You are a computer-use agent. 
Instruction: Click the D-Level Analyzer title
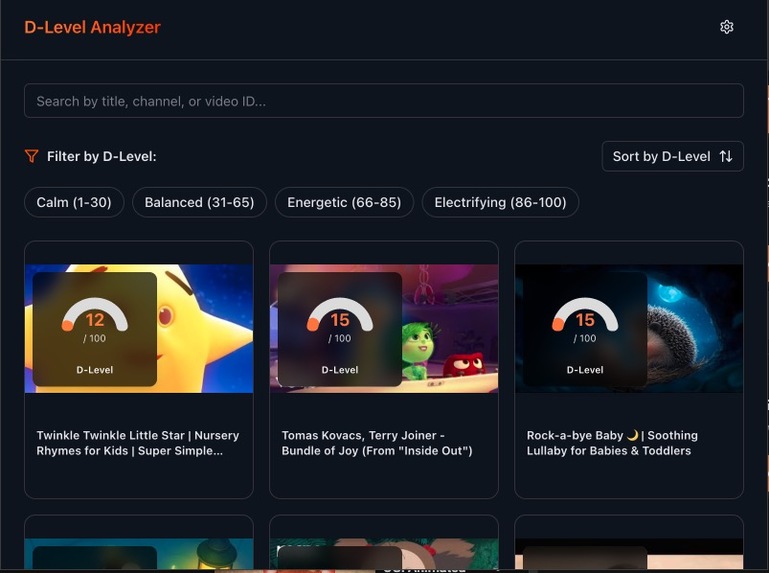point(92,27)
